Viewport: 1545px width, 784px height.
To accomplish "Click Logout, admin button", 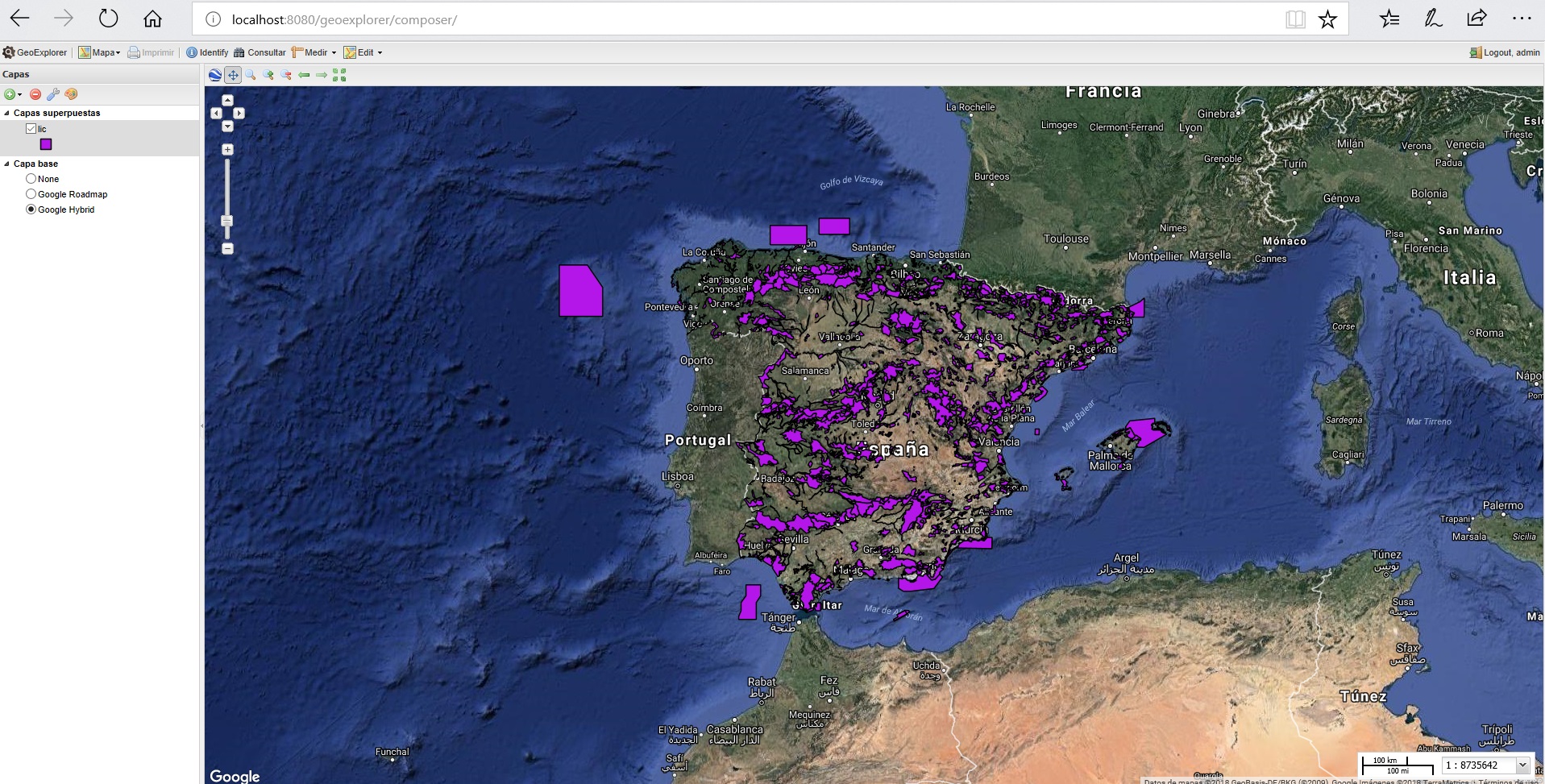I will point(1505,52).
